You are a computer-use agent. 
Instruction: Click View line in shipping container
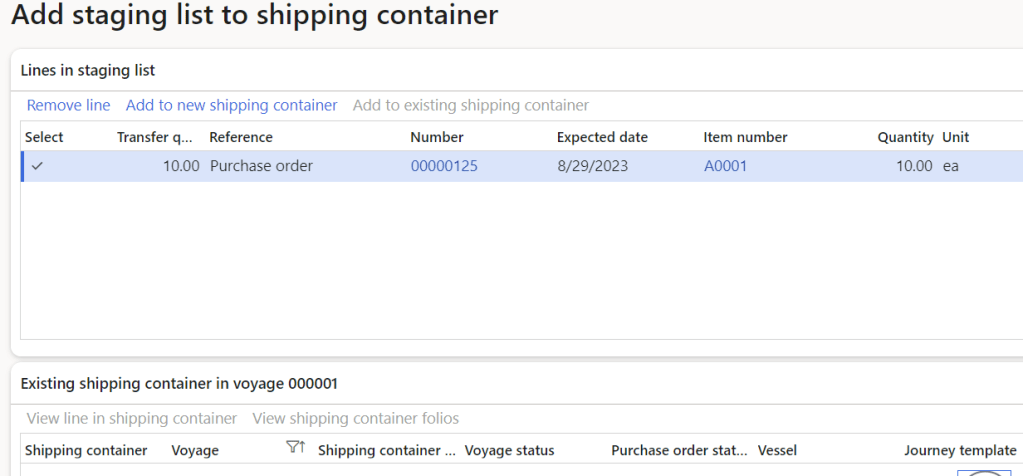(x=132, y=418)
